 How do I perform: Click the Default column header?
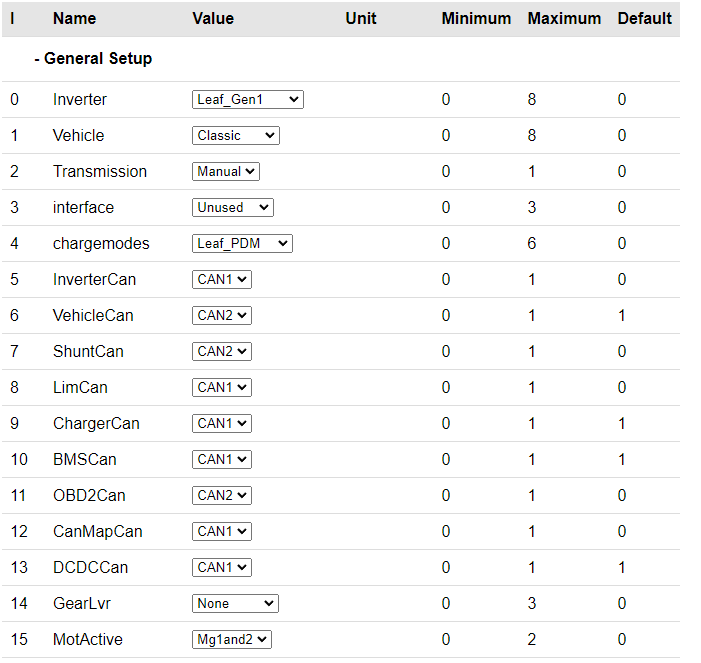pyautogui.click(x=644, y=19)
